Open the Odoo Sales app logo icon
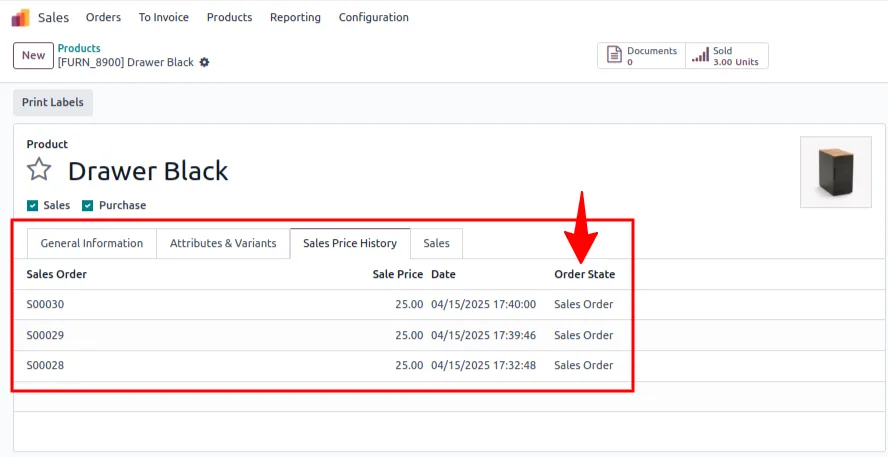Screen dimensions: 888x457 coord(20,18)
